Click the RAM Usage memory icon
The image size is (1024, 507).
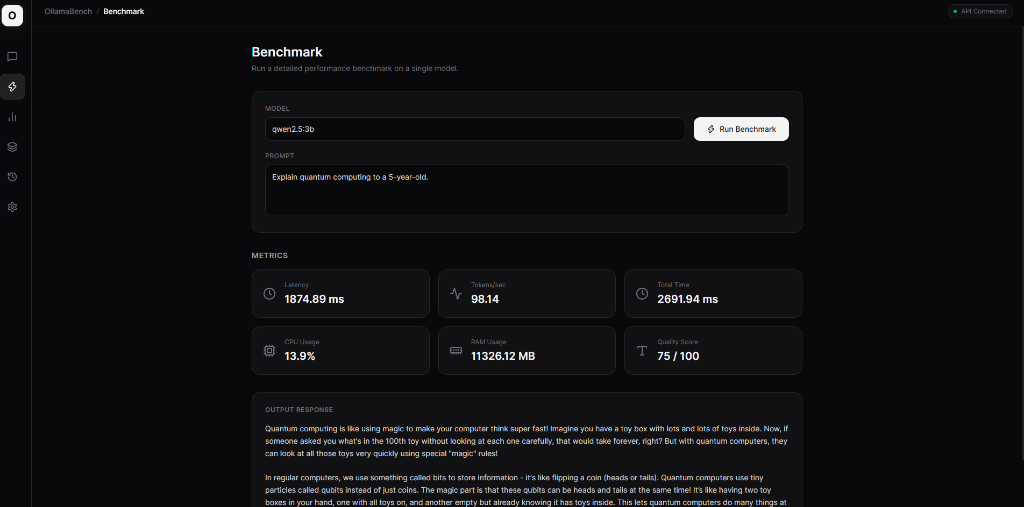pyautogui.click(x=456, y=351)
